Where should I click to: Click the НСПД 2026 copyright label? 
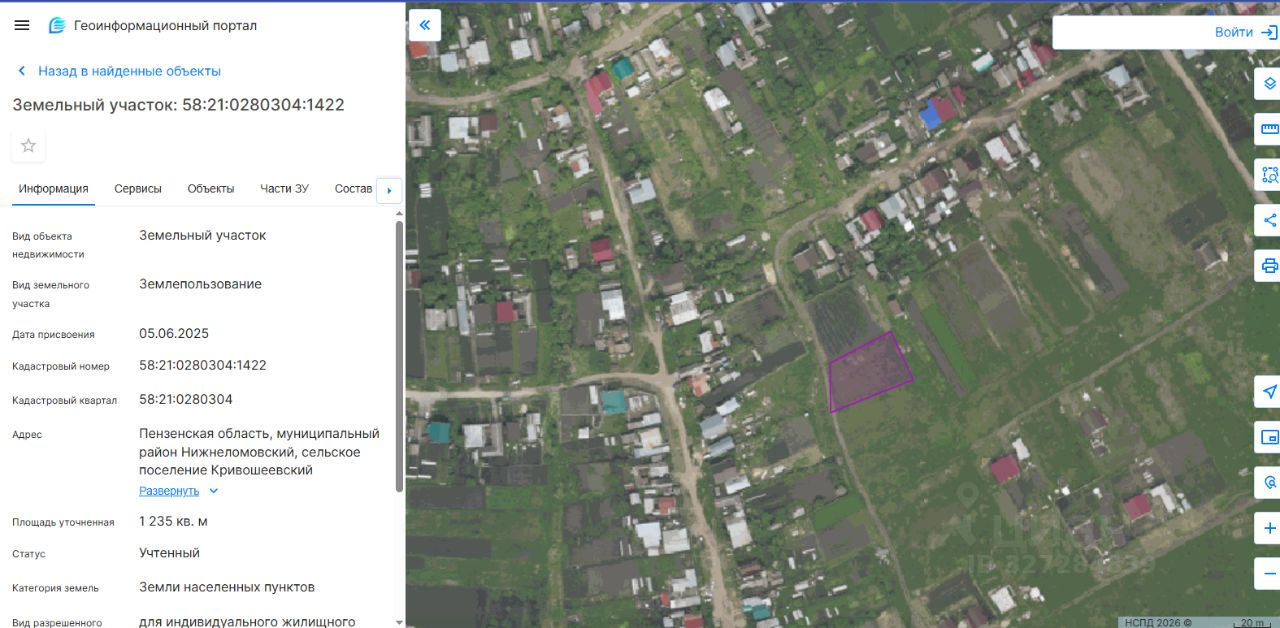click(1158, 622)
